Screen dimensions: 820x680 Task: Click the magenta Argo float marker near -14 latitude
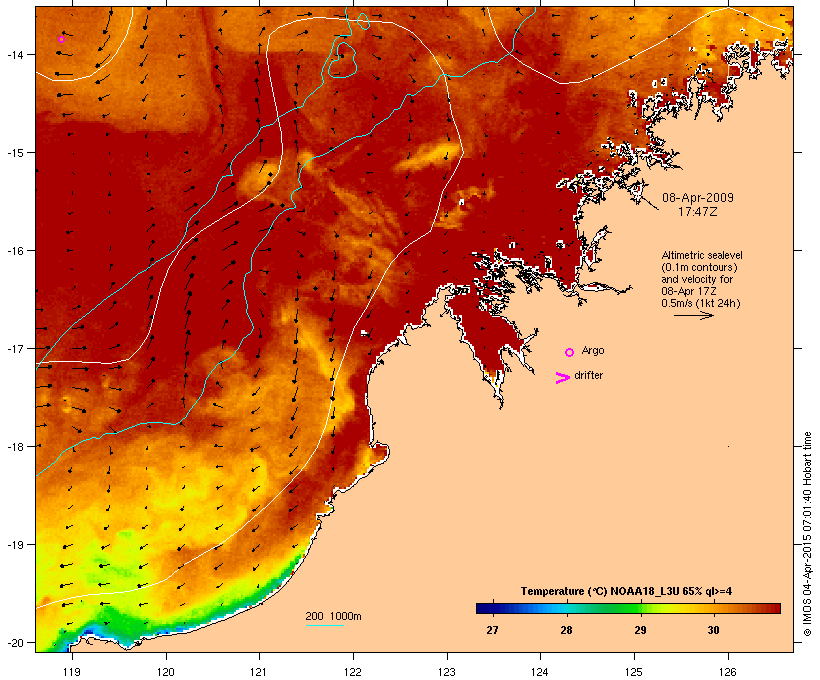[x=61, y=39]
